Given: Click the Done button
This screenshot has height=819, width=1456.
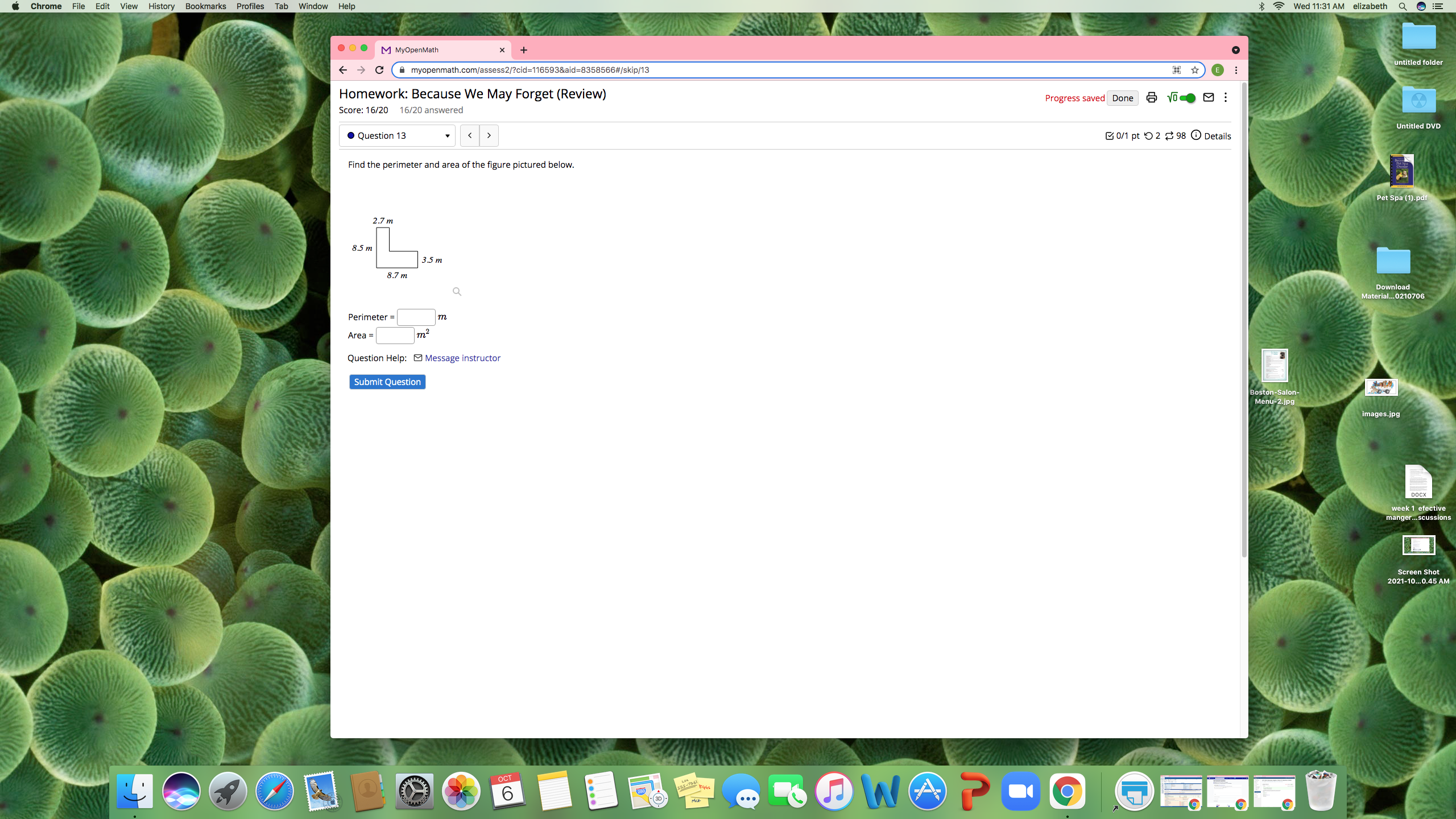Looking at the screenshot, I should click(x=1122, y=98).
